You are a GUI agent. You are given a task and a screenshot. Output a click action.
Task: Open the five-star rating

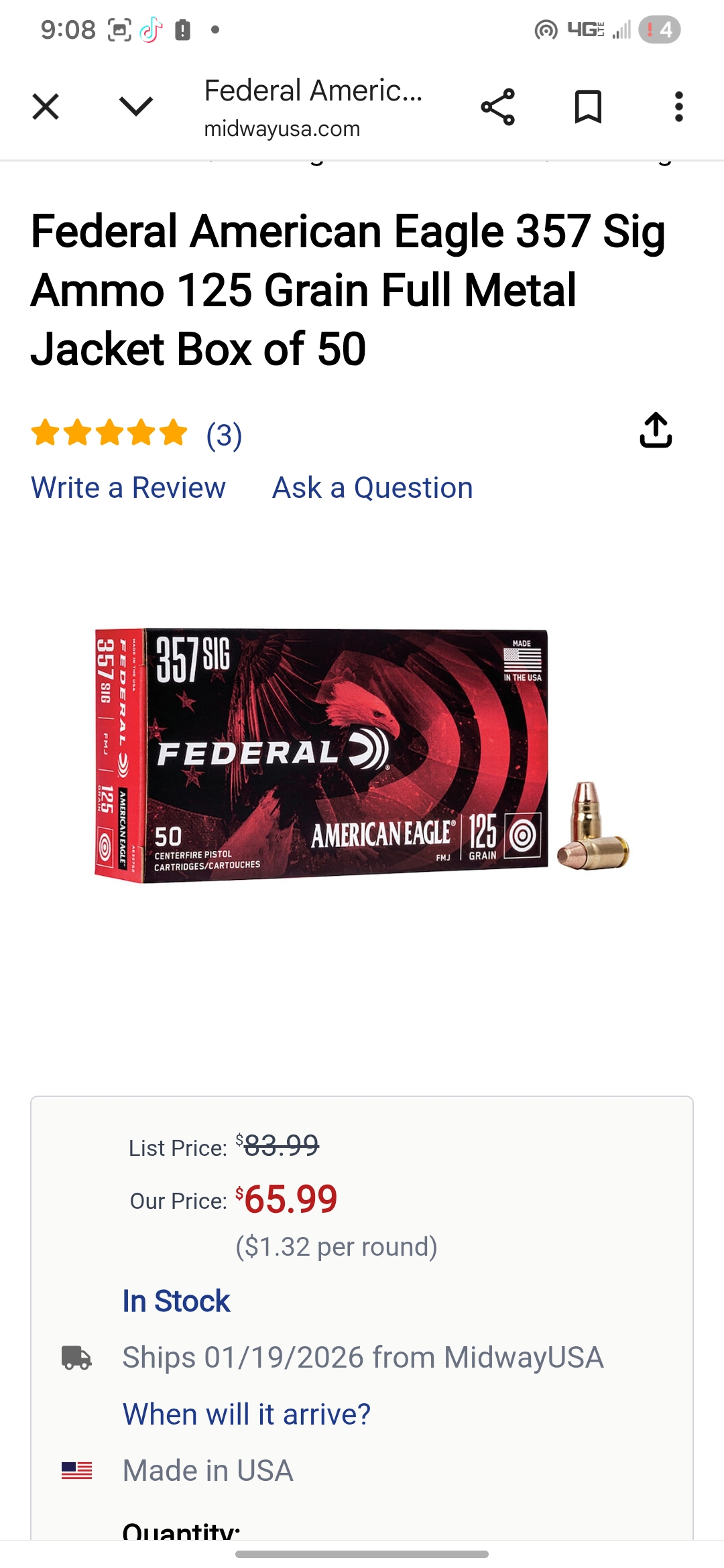pyautogui.click(x=109, y=433)
